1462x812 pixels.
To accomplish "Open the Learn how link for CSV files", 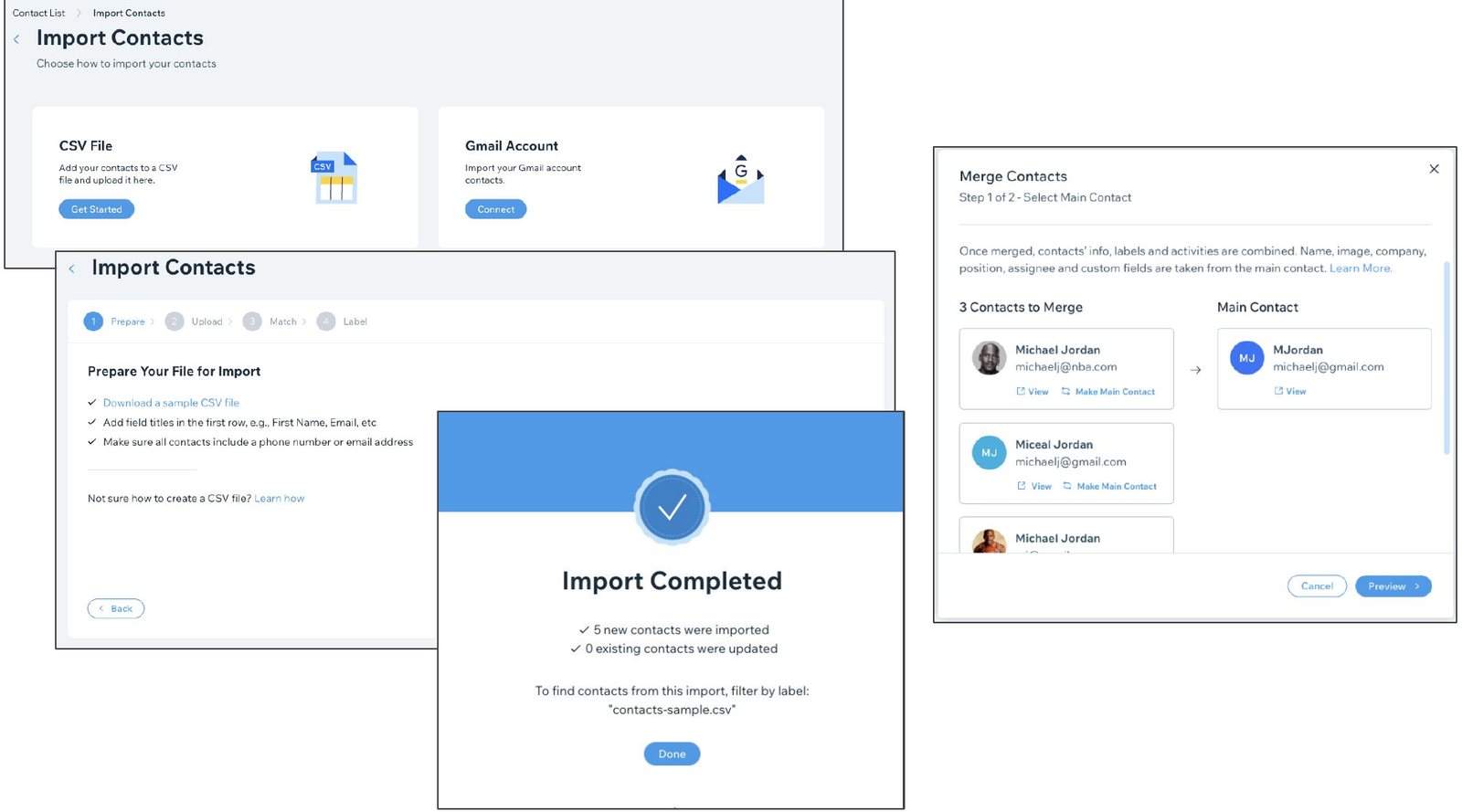I will point(279,499).
